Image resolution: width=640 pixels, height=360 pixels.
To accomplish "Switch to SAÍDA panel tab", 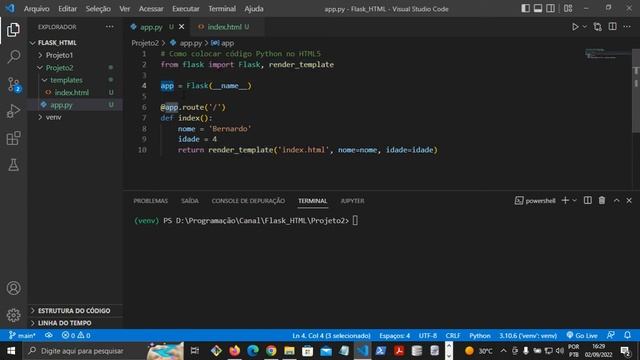I will click(190, 201).
